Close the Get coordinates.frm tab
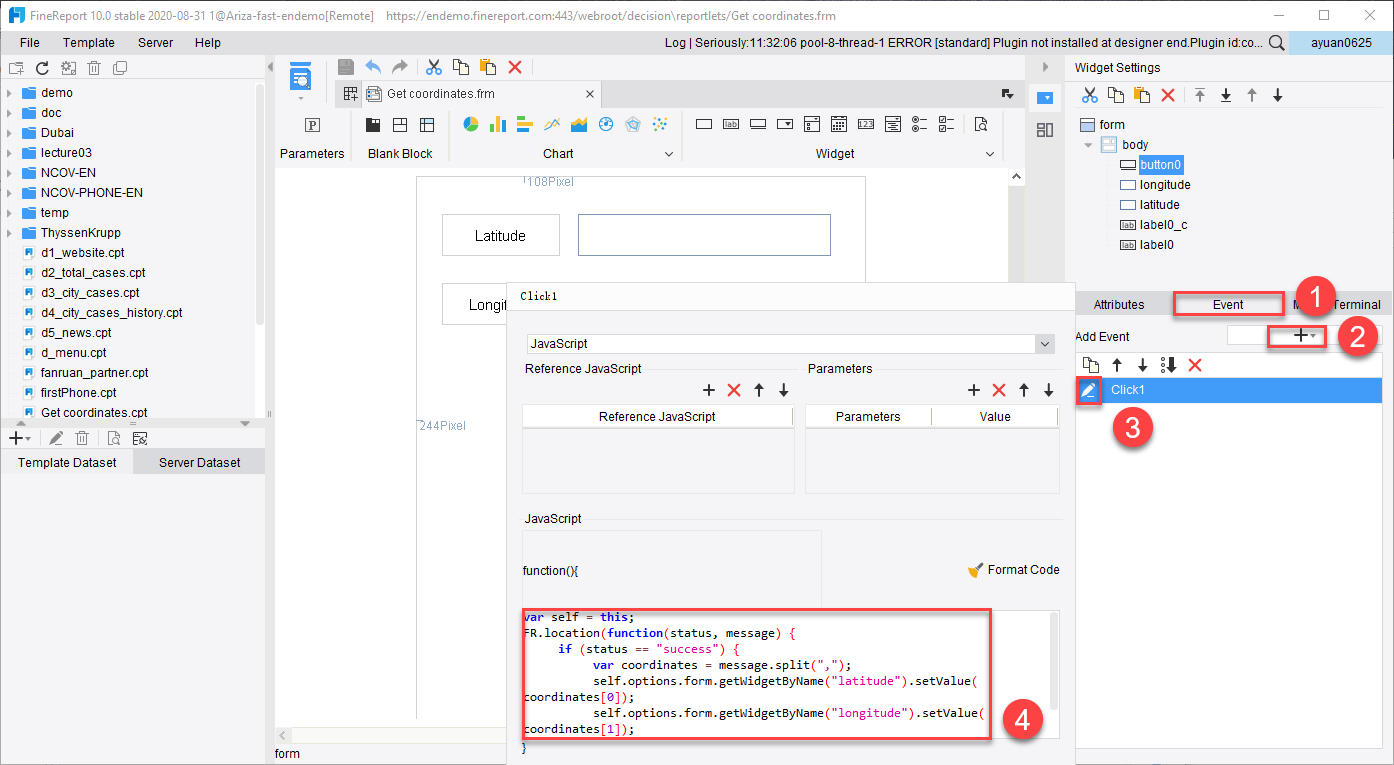The height and width of the screenshot is (765, 1394). (590, 94)
